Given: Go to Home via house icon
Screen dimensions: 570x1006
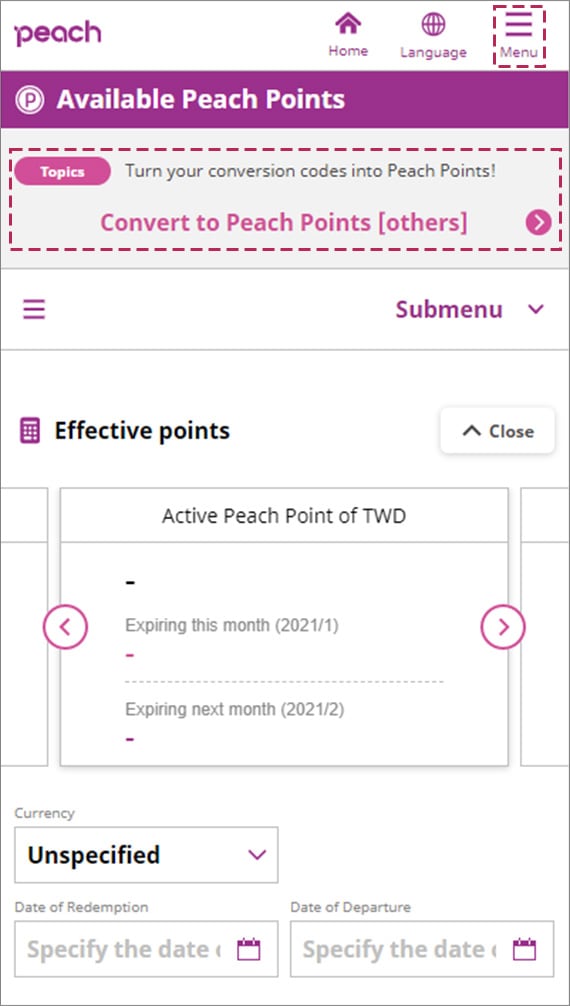Looking at the screenshot, I should (x=348, y=24).
